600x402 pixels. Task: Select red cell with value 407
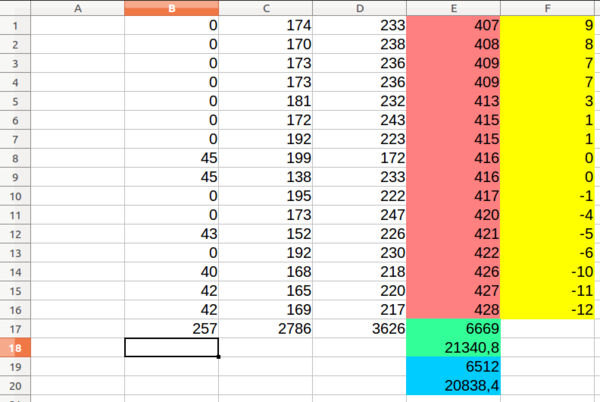(453, 25)
